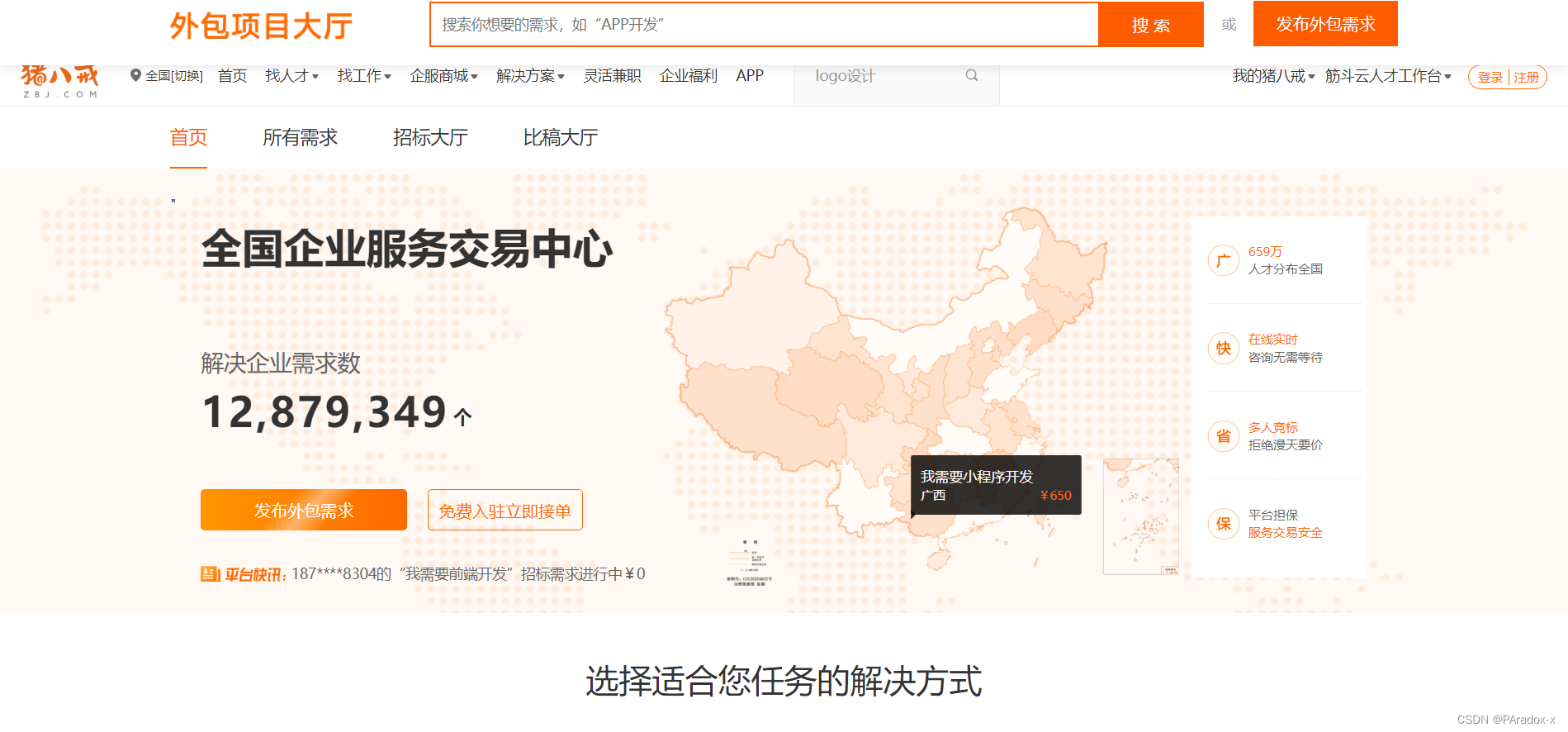Click the South China Sea inset map
Viewport: 1568px width, 732px height.
click(x=1141, y=516)
